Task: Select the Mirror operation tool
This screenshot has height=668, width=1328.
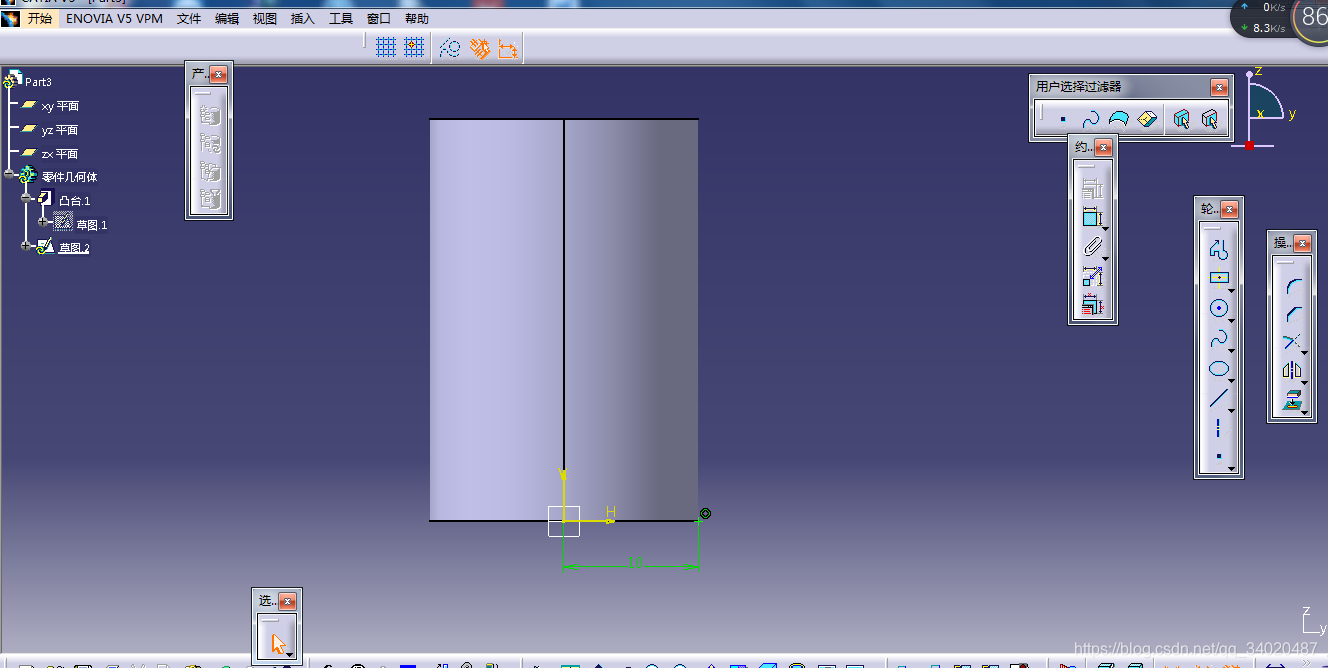Action: point(1292,370)
